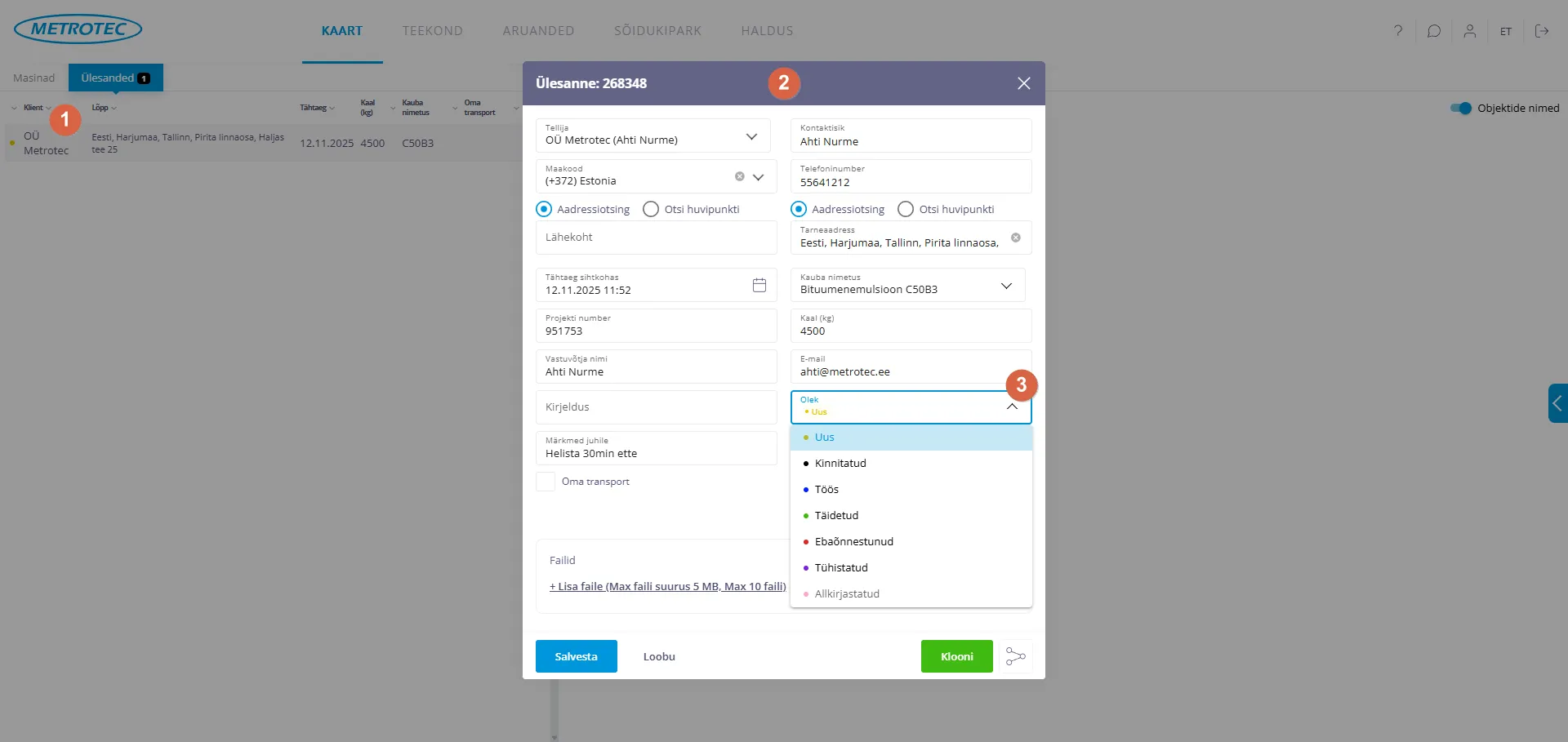Open the user profile icon
This screenshot has height=742, width=1568.
click(1469, 31)
